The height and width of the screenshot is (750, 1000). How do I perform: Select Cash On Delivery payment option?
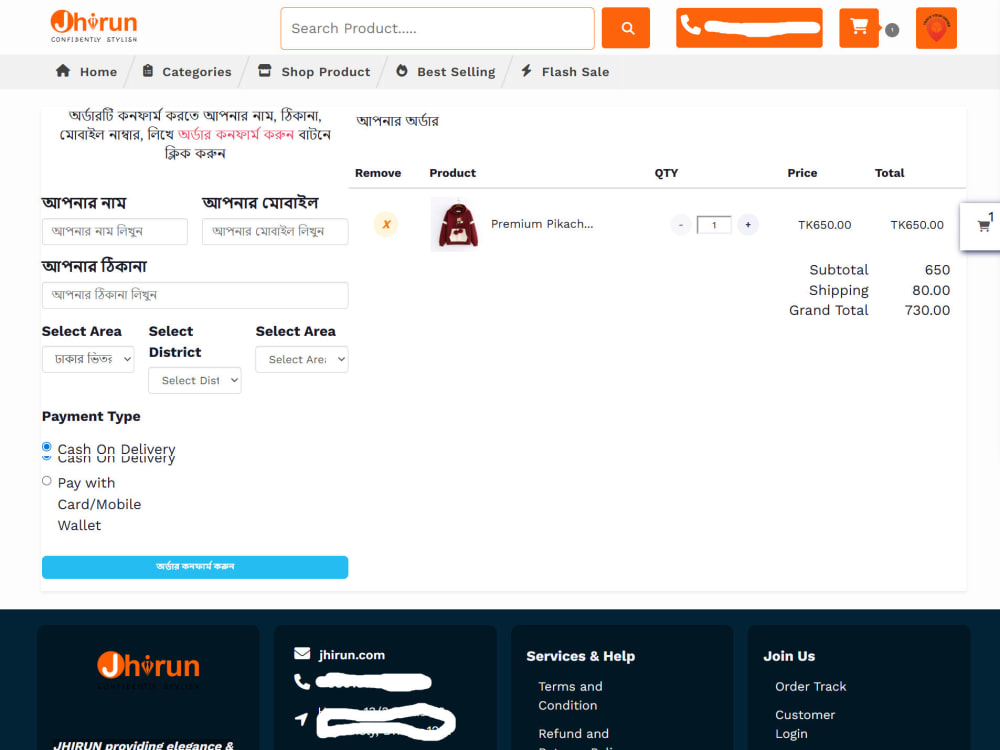47,447
